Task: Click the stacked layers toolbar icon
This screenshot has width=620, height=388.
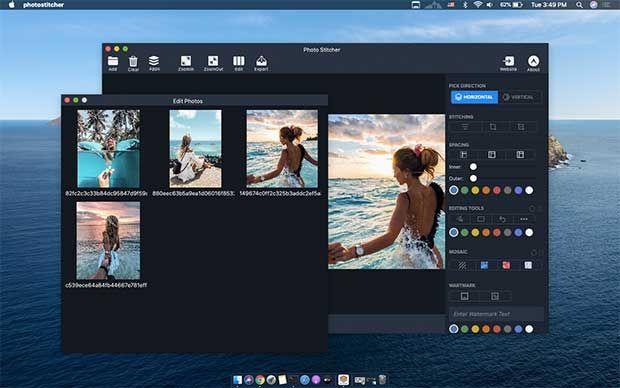Action: (154, 61)
